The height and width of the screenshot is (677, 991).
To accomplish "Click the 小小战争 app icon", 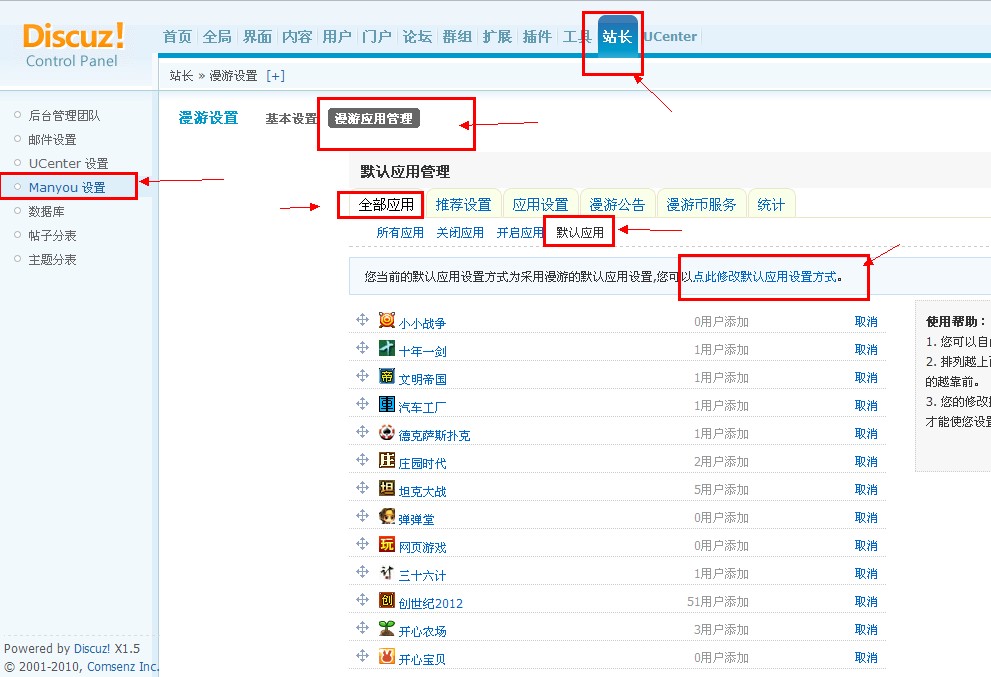I will tap(387, 320).
